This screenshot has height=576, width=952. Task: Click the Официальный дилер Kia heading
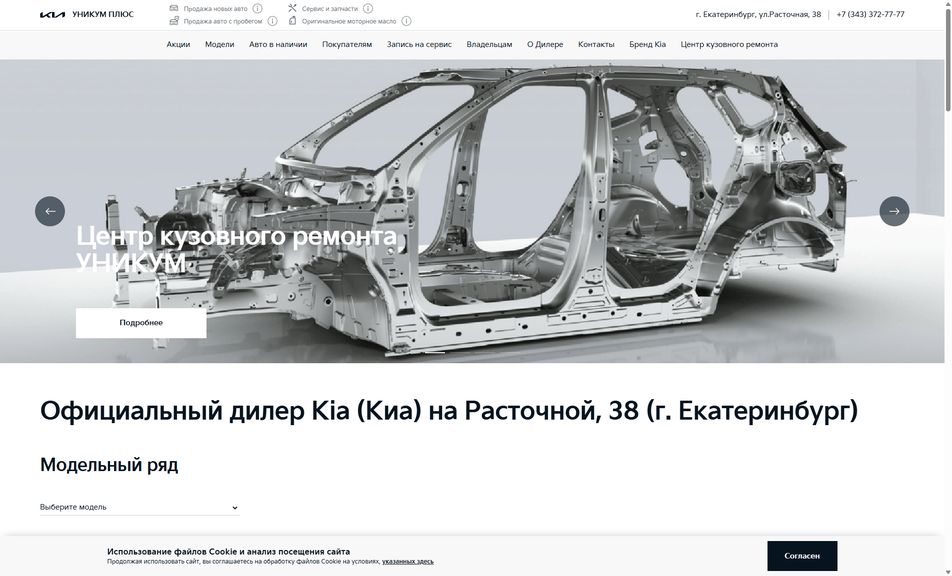coord(449,412)
